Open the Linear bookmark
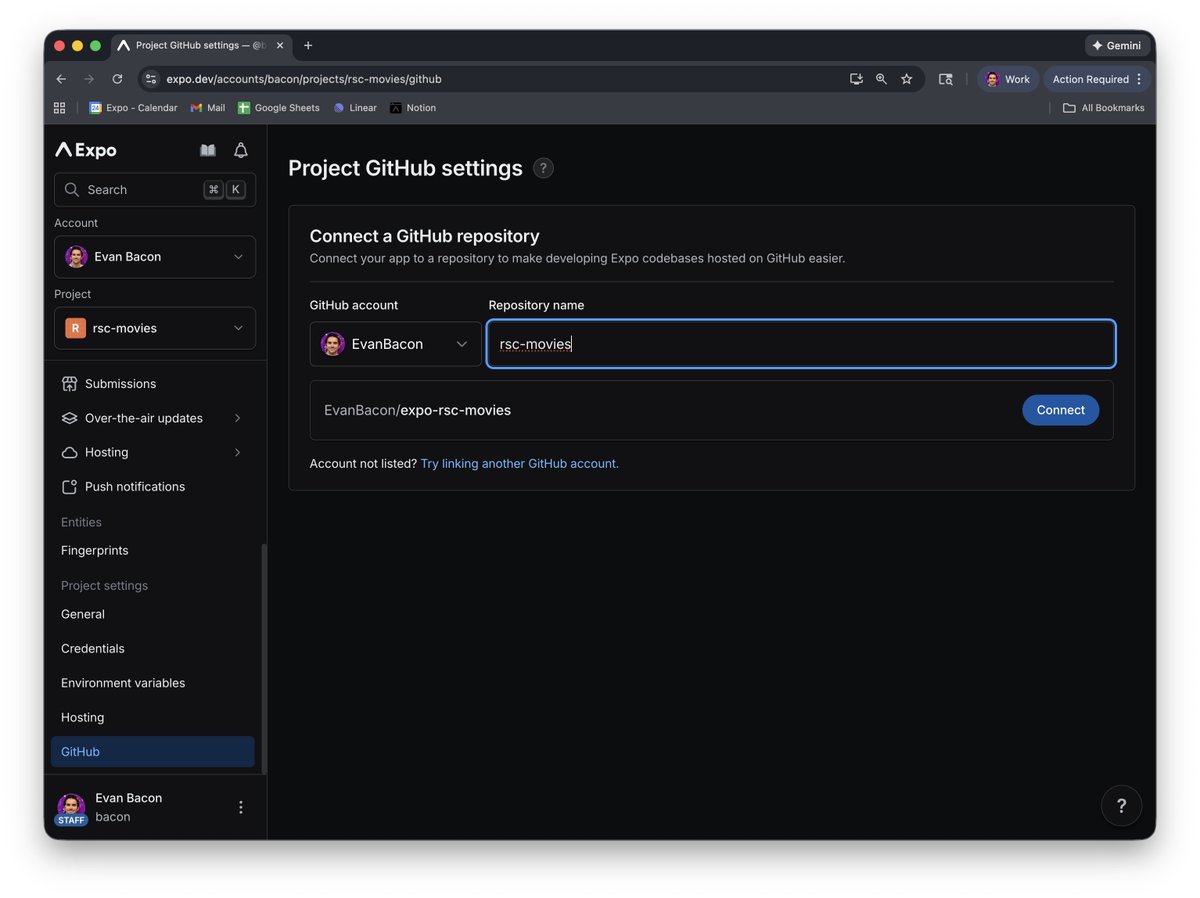This screenshot has height=898, width=1200. tap(355, 108)
